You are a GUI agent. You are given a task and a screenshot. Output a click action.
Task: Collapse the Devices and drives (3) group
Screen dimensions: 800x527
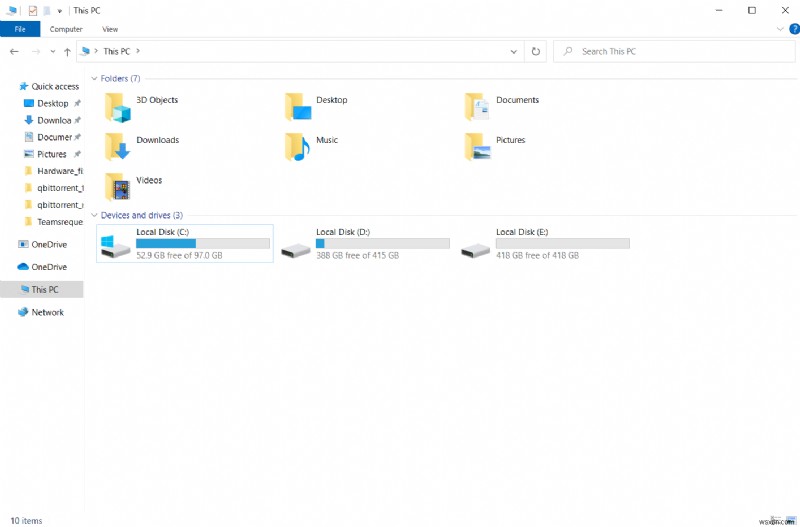(94, 215)
